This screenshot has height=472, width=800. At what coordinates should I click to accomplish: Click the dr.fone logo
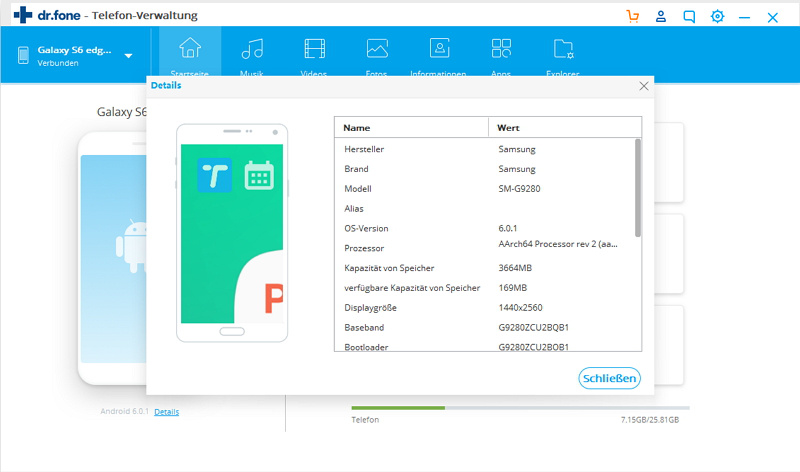tap(47, 15)
